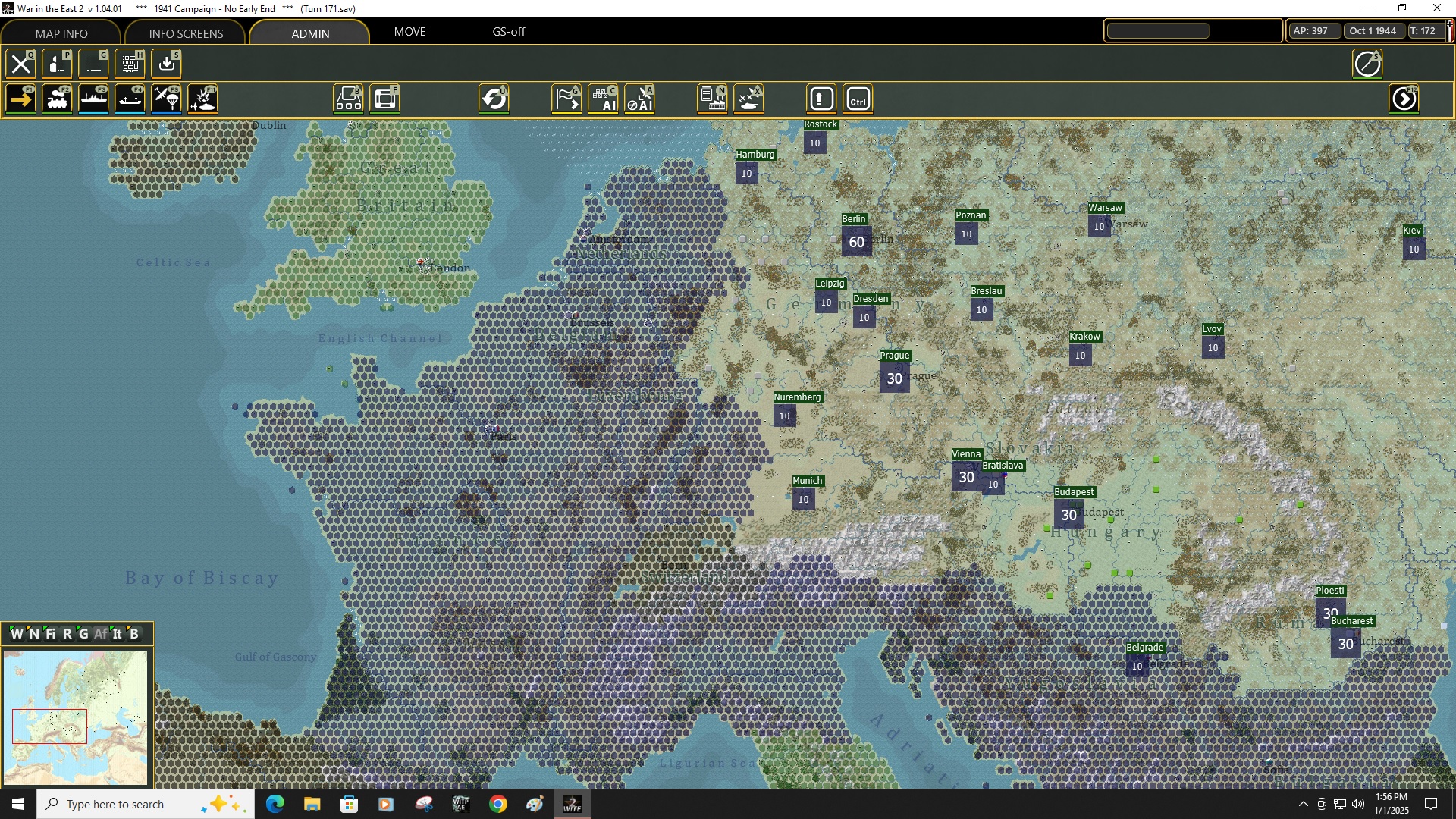This screenshot has height=819, width=1456.
Task: Toggle the G nation filter button
Action: pos(83,634)
